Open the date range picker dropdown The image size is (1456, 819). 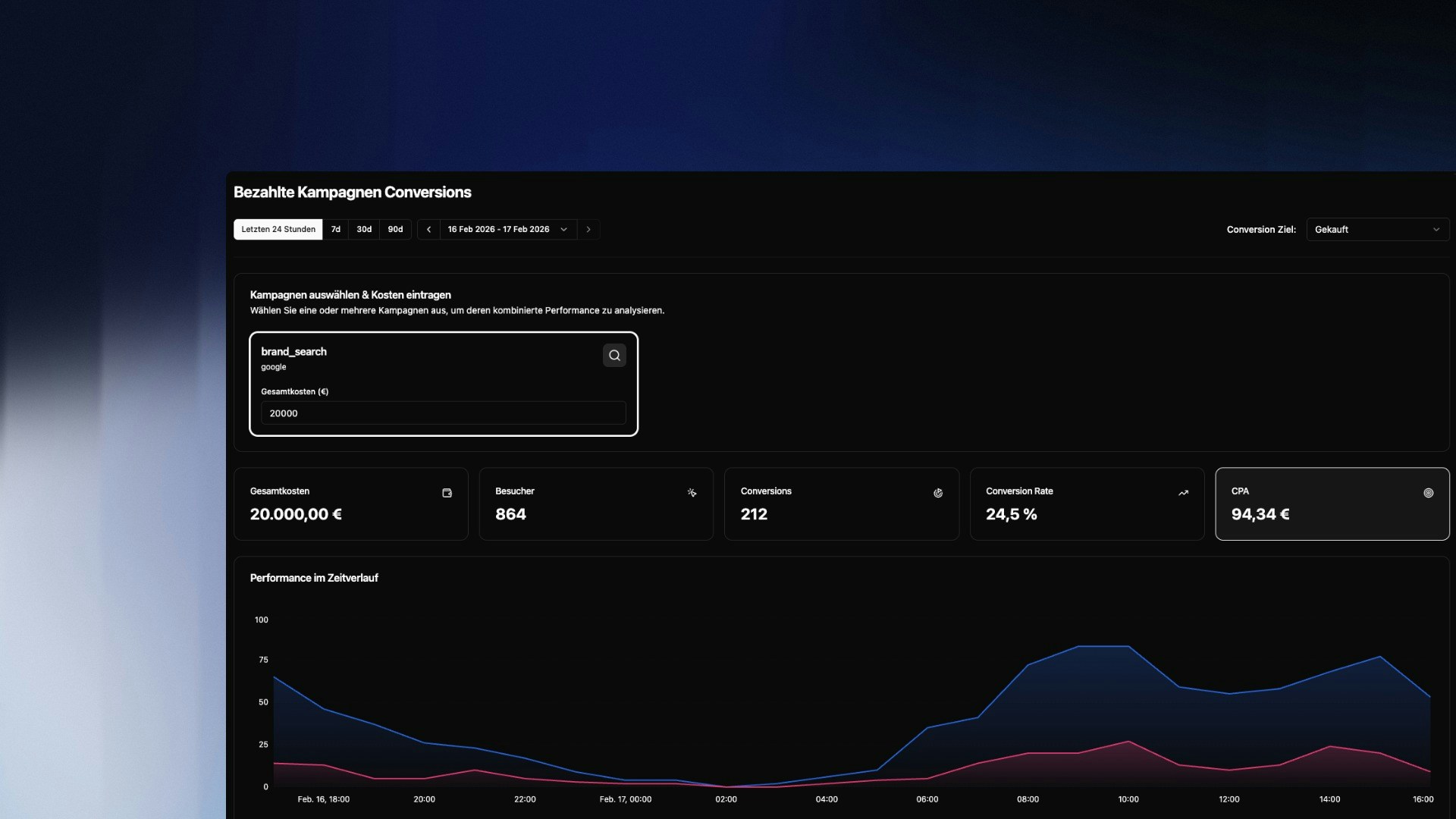click(507, 229)
